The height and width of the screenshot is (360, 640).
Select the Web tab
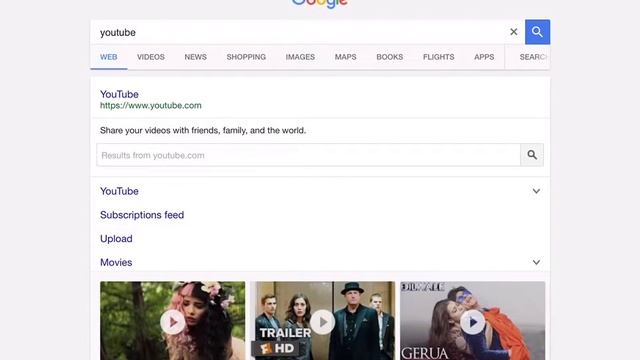click(109, 57)
